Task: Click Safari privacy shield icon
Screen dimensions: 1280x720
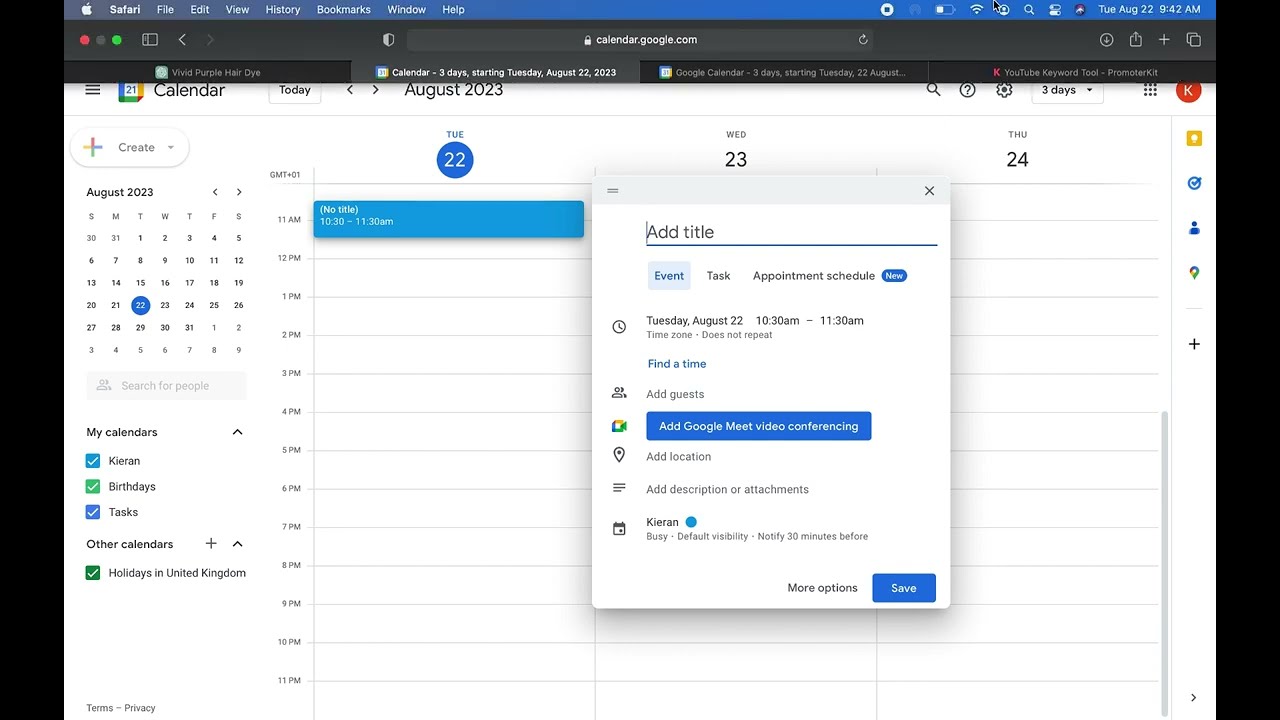Action: click(x=389, y=40)
